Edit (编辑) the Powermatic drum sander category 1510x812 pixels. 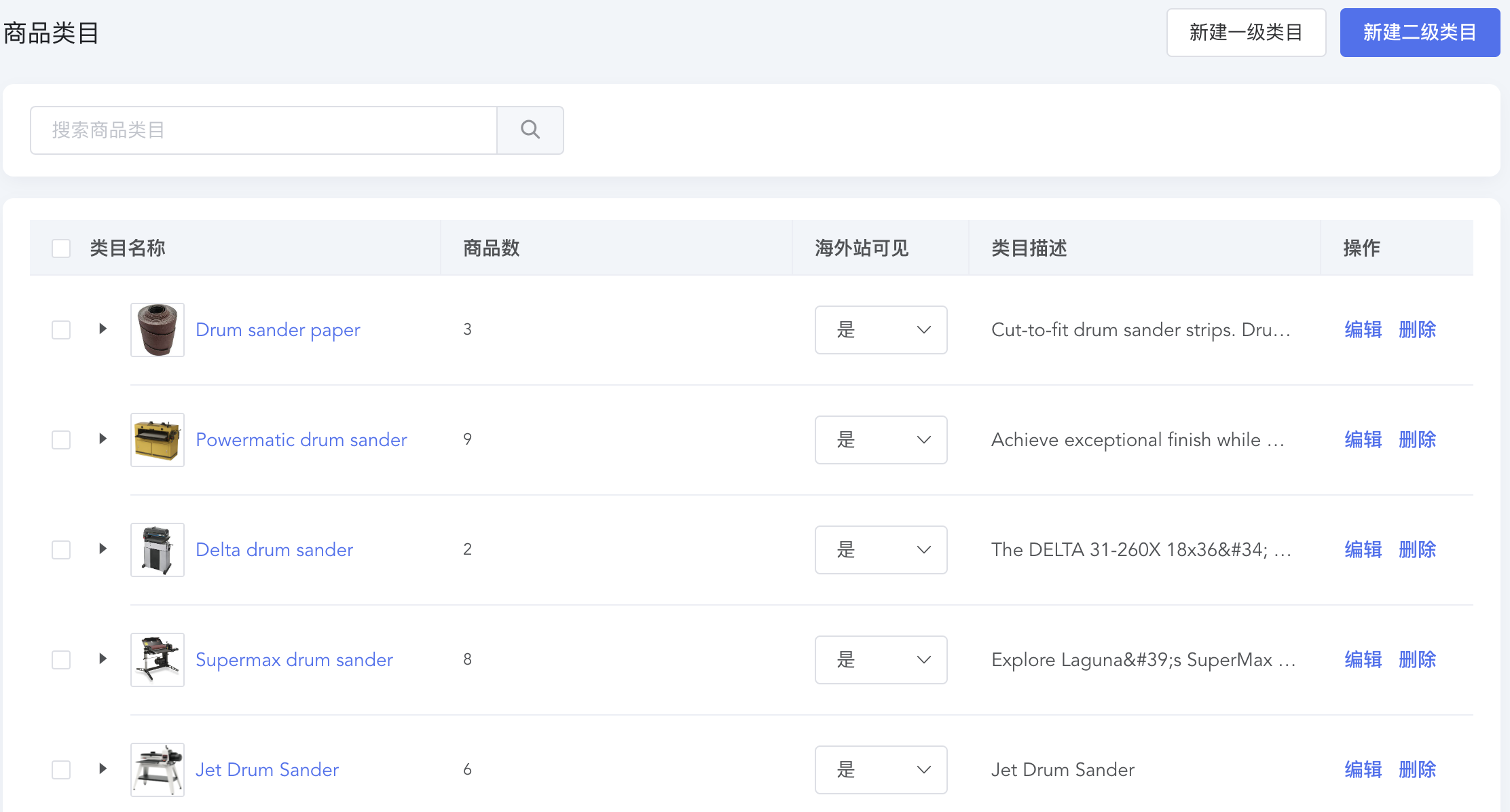tap(1363, 440)
